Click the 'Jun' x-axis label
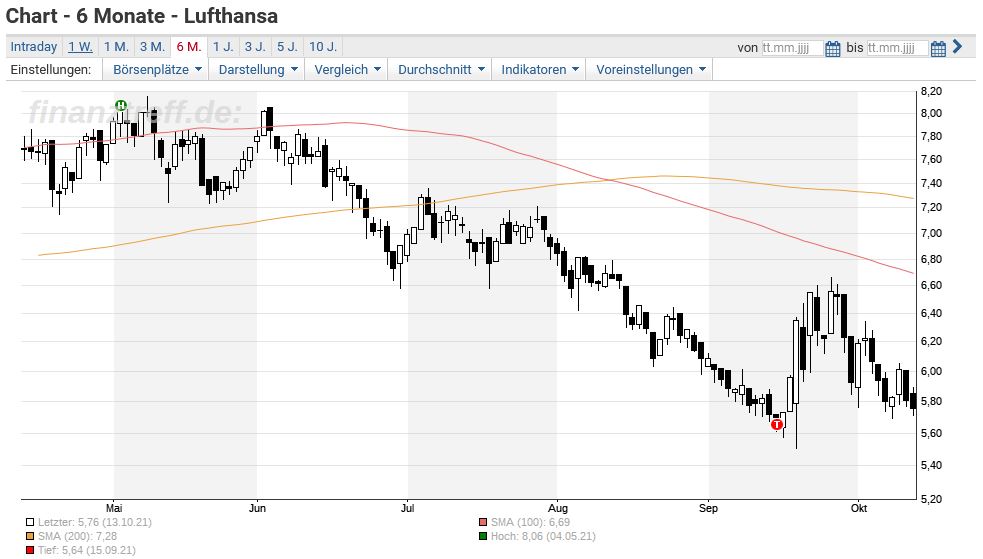Viewport: 983px width, 559px height. click(257, 508)
